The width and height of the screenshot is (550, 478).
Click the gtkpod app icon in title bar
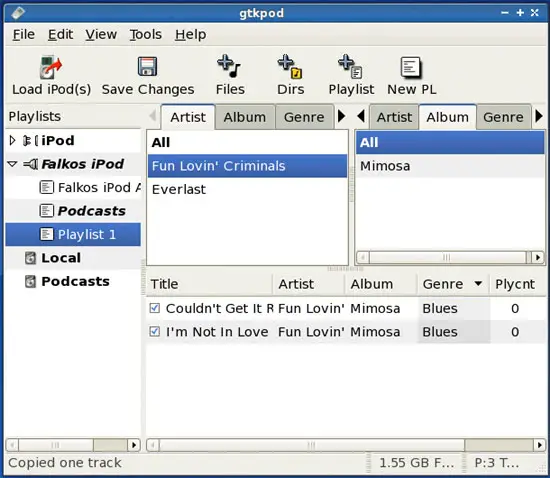click(18, 13)
